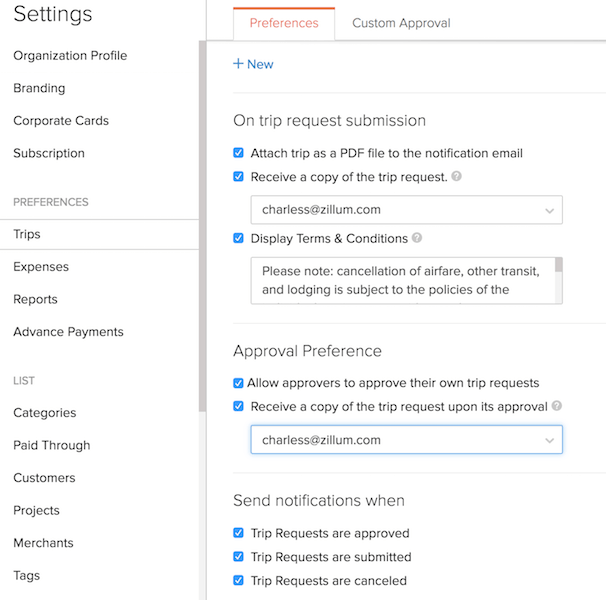The image size is (606, 600).
Task: Uncheck Attach trip as a PDF file checkbox
Action: (238, 153)
